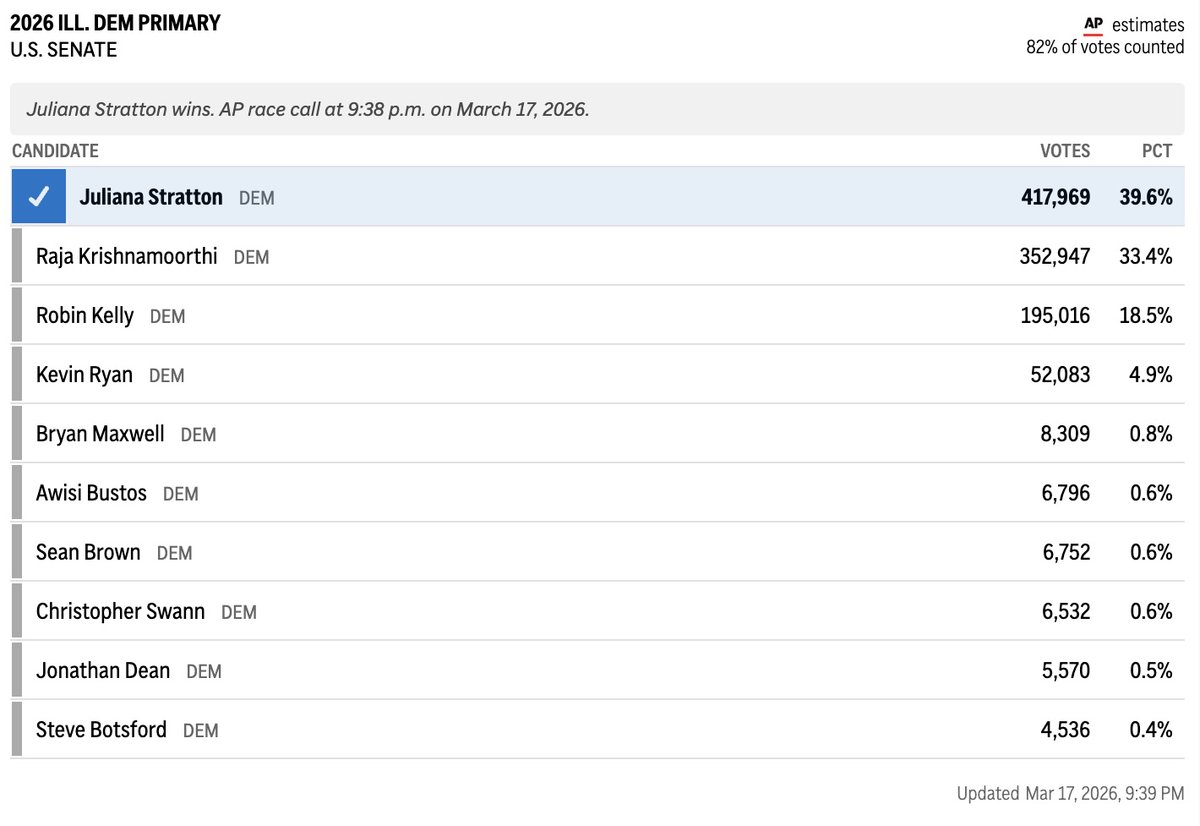The height and width of the screenshot is (826, 1200).
Task: Click the 5,570 vote total
Action: coord(1066,670)
